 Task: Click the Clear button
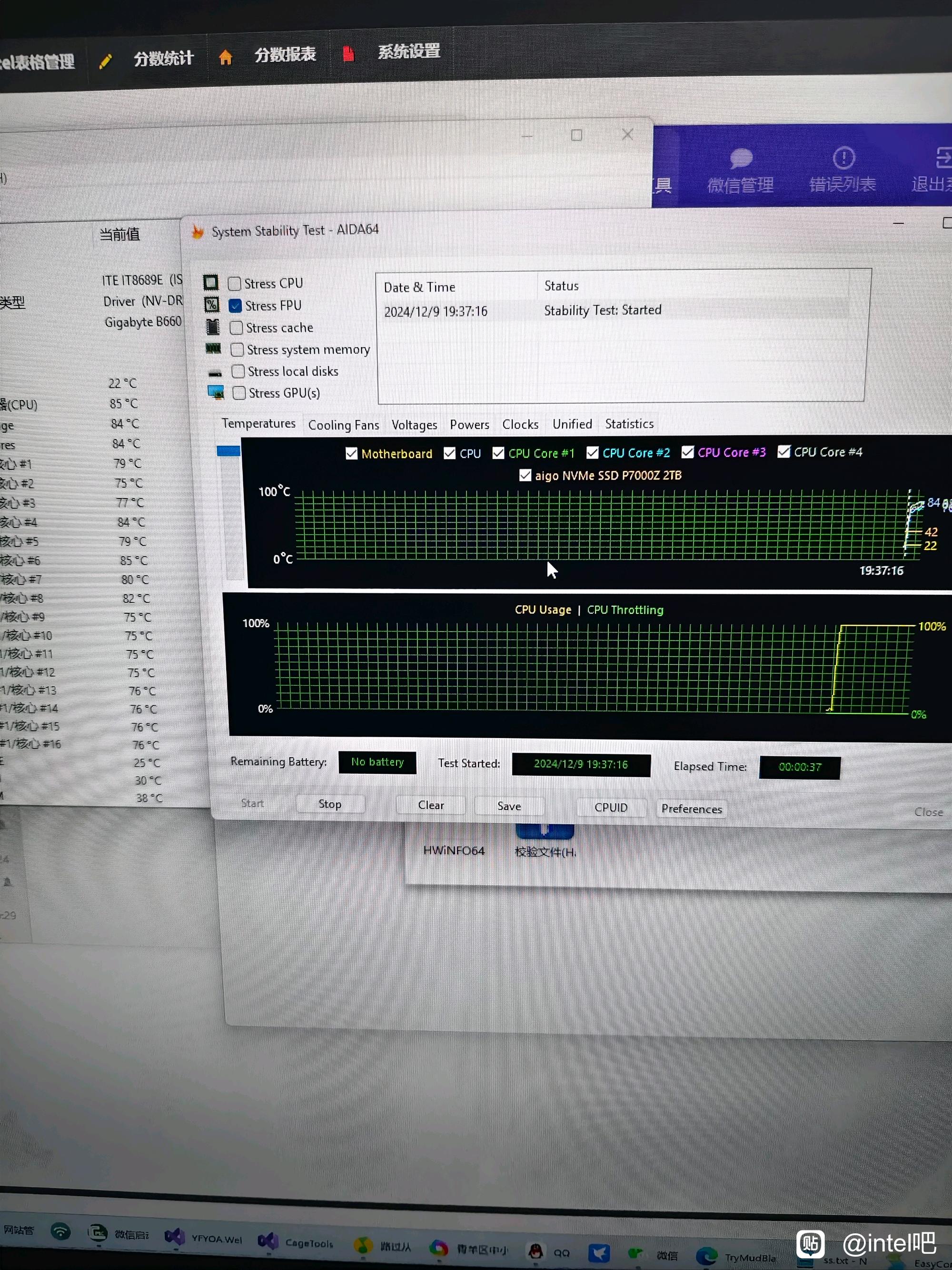point(431,806)
